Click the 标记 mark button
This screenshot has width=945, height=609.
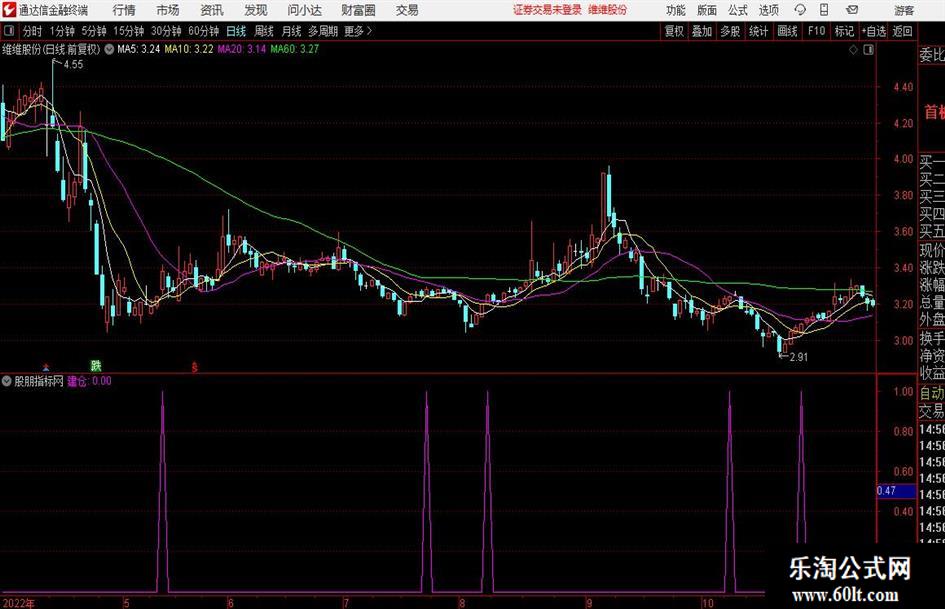pos(844,31)
